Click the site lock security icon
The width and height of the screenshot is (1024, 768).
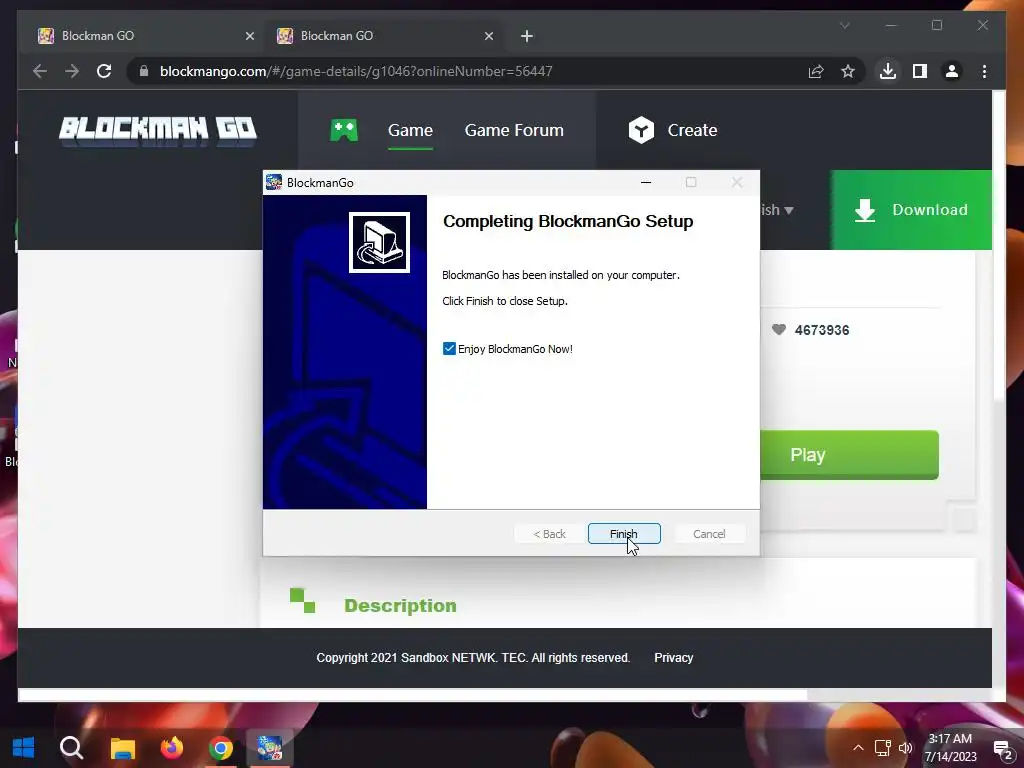tap(144, 71)
